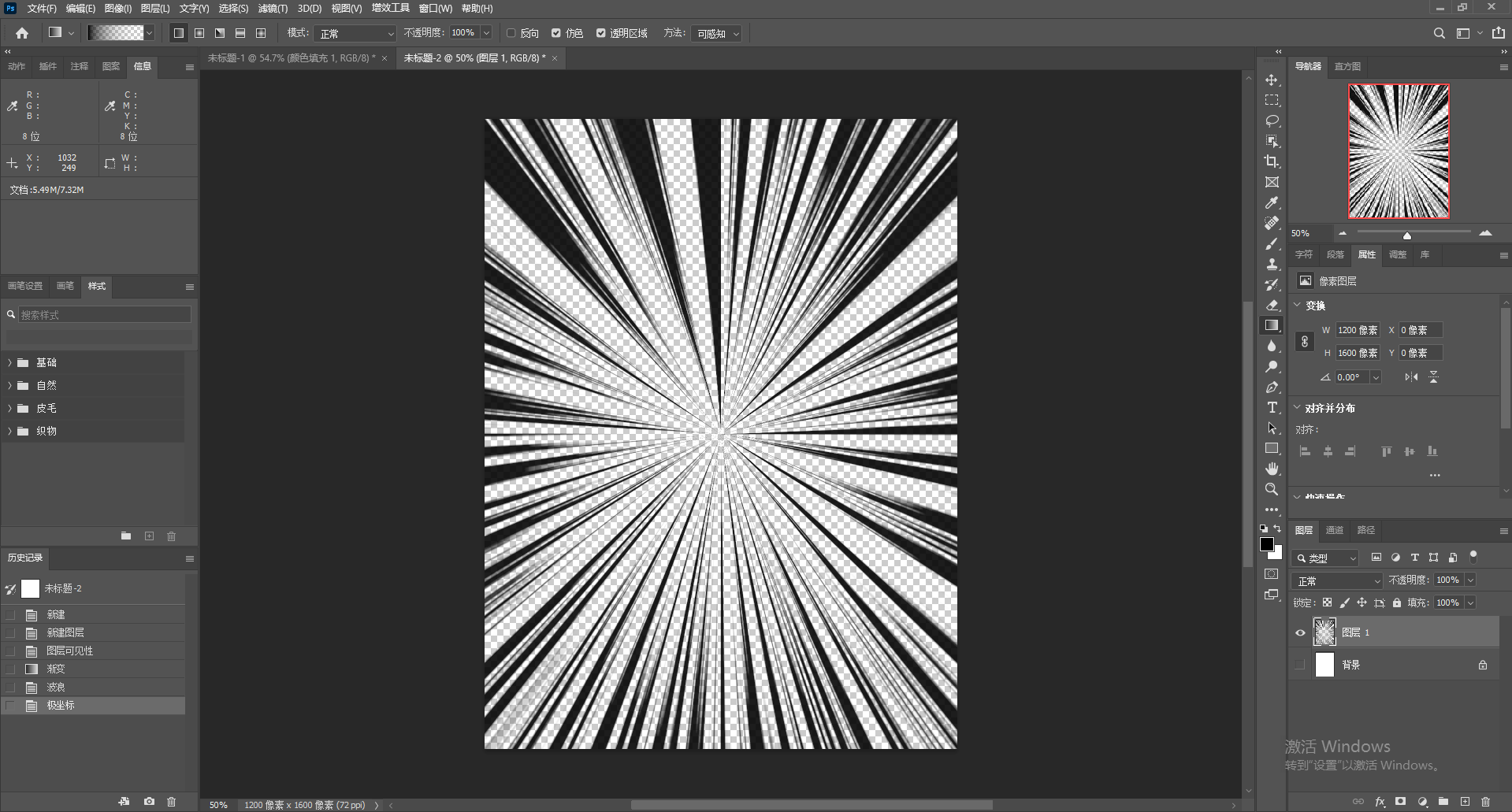Open the 模式 blend mode dropdown
This screenshot has width=1512, height=812.
[355, 33]
